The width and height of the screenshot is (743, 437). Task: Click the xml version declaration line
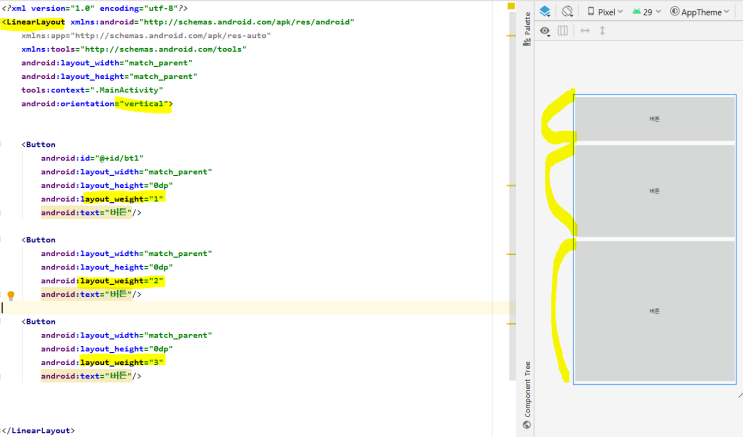tap(95, 8)
